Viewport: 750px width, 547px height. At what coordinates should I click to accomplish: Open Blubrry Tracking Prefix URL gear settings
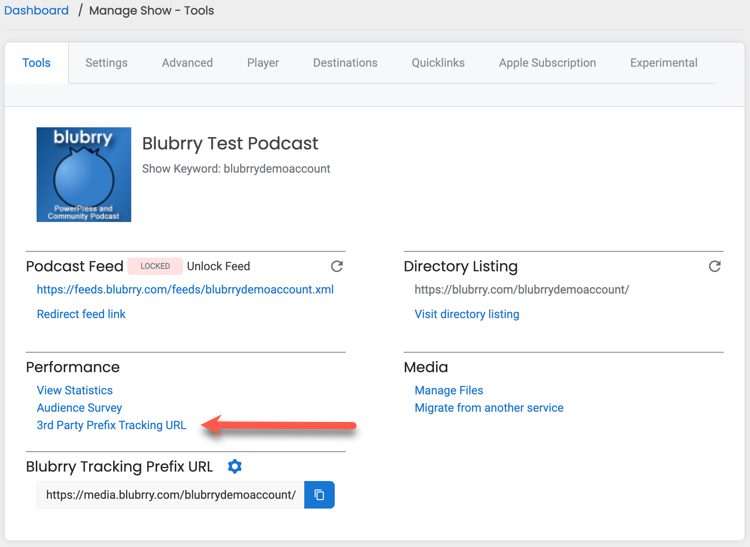coord(234,466)
